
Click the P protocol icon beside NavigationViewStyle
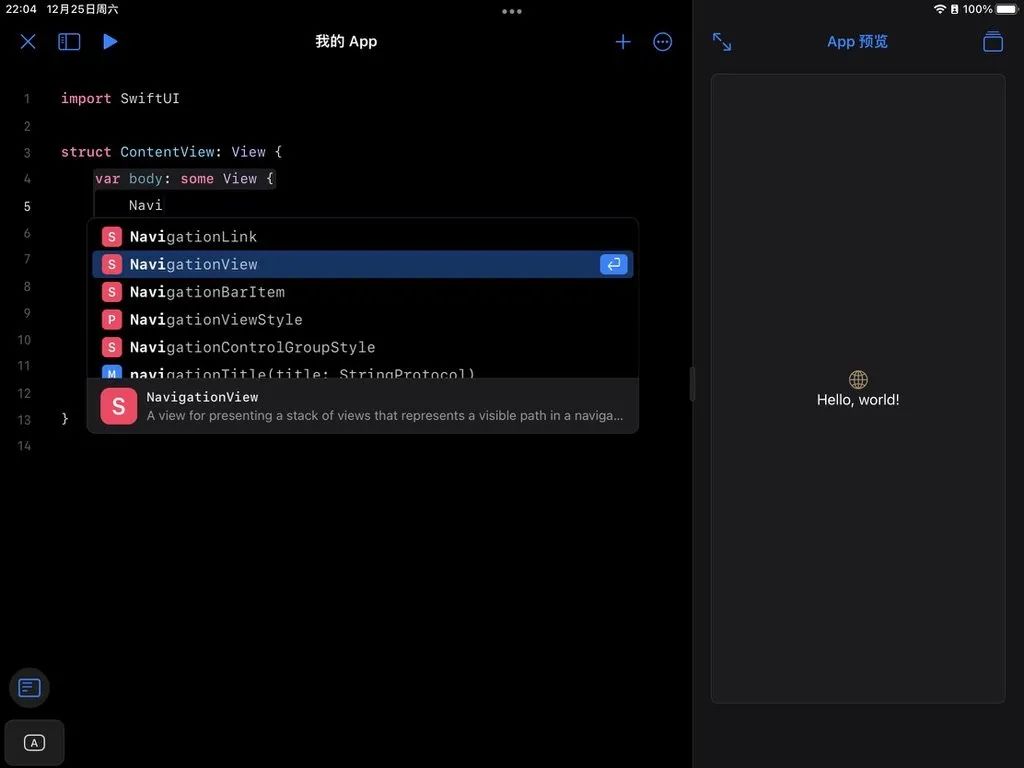[112, 319]
